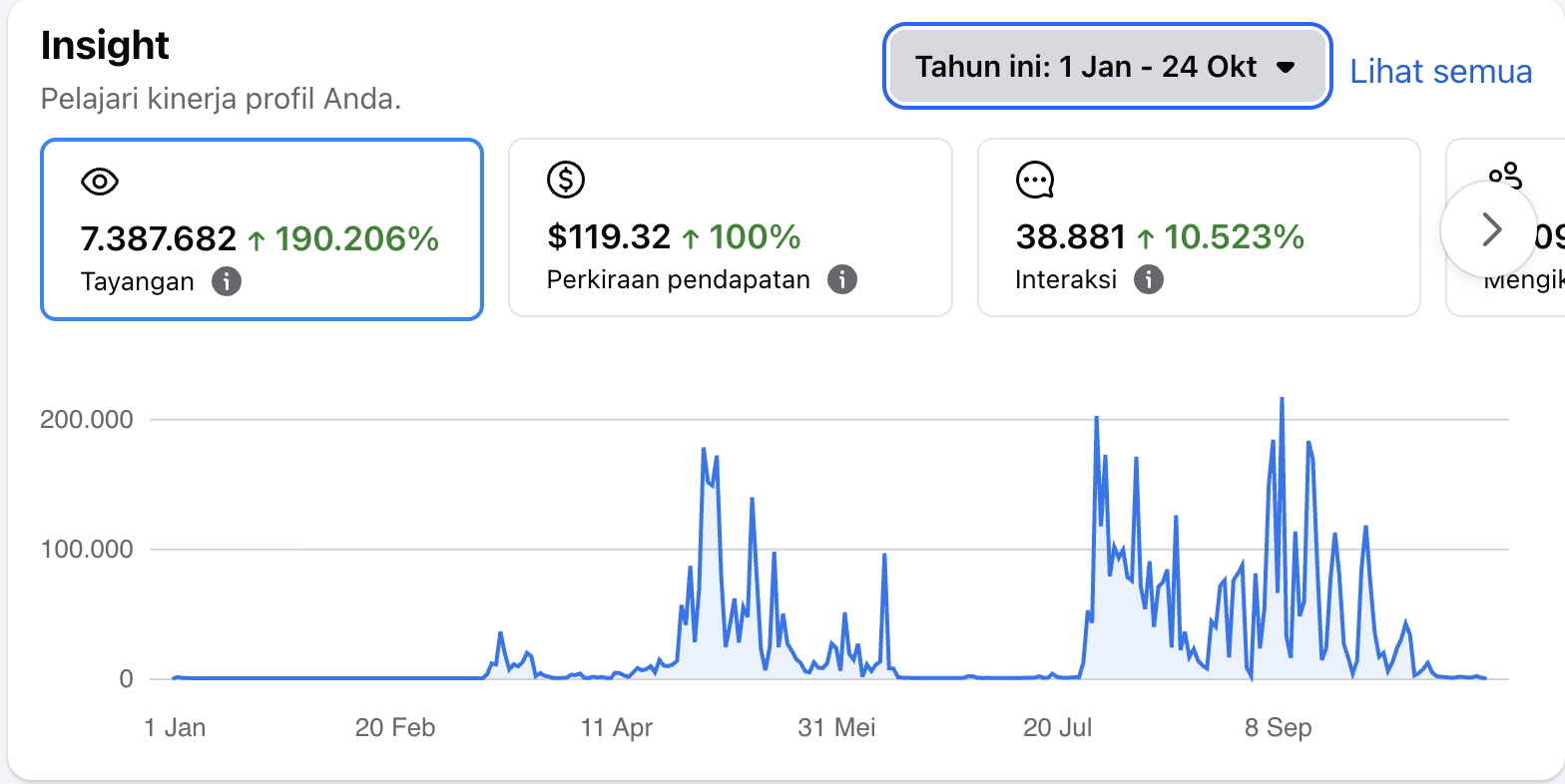
Task: Click 'Pelajari kinerja profil Anda.' subtitle
Action: click(221, 100)
